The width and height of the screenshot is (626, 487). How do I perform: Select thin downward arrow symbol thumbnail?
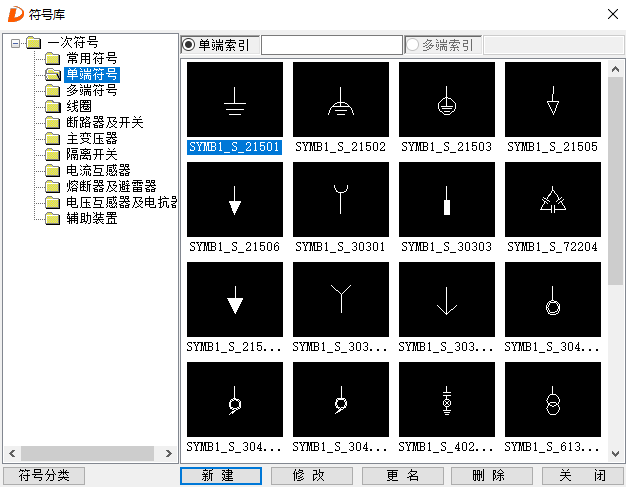[447, 299]
